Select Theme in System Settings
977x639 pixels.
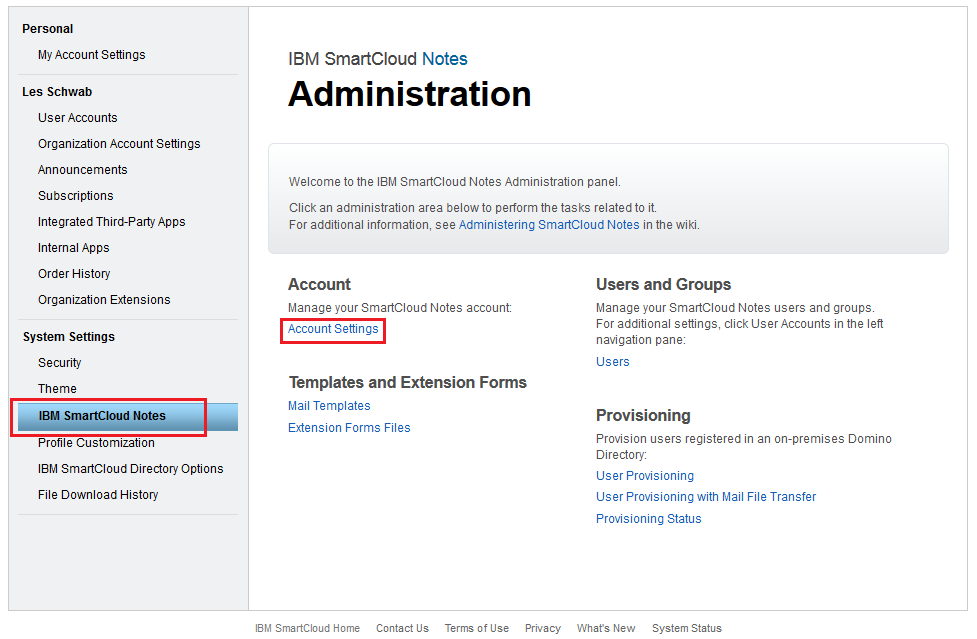point(57,389)
